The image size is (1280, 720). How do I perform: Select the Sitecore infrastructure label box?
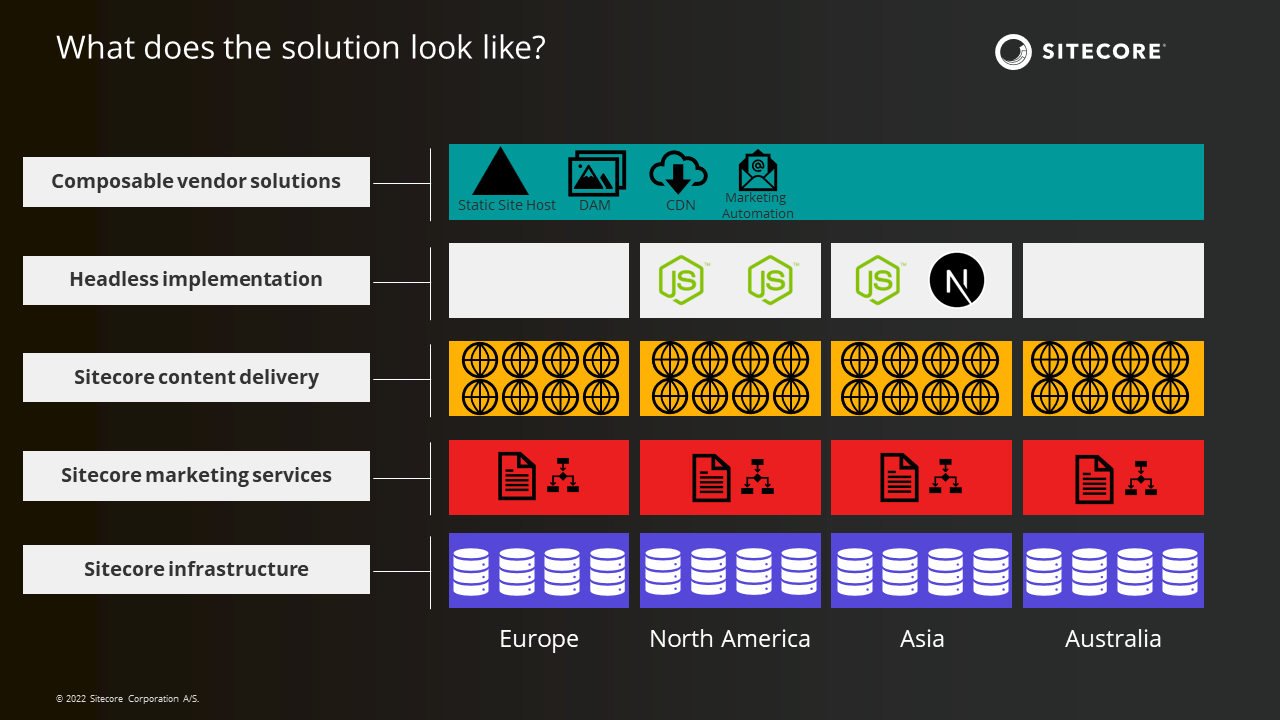click(x=196, y=570)
